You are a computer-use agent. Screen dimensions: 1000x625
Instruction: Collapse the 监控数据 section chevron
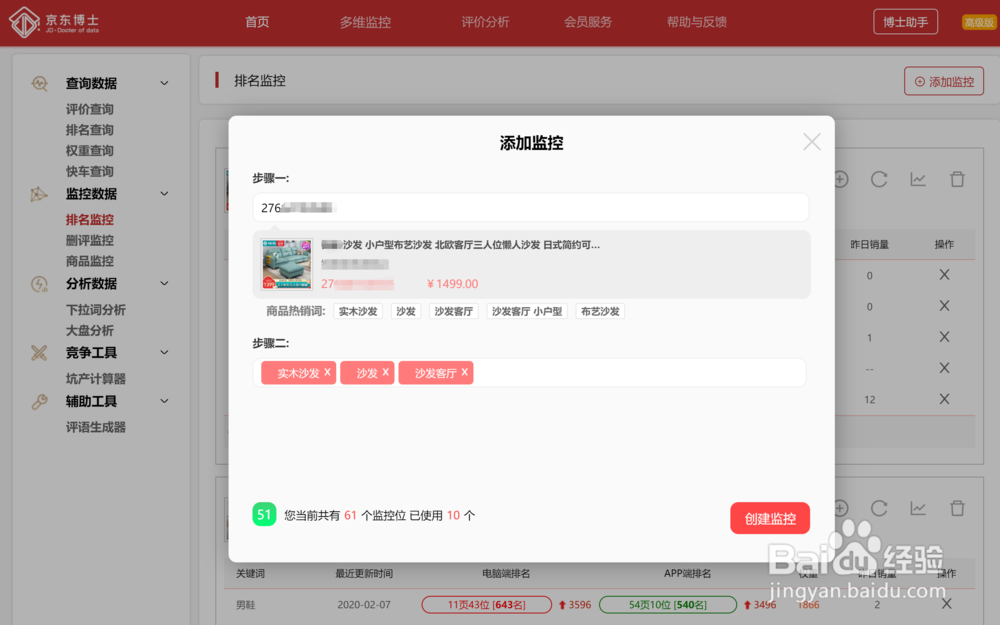tap(164, 194)
